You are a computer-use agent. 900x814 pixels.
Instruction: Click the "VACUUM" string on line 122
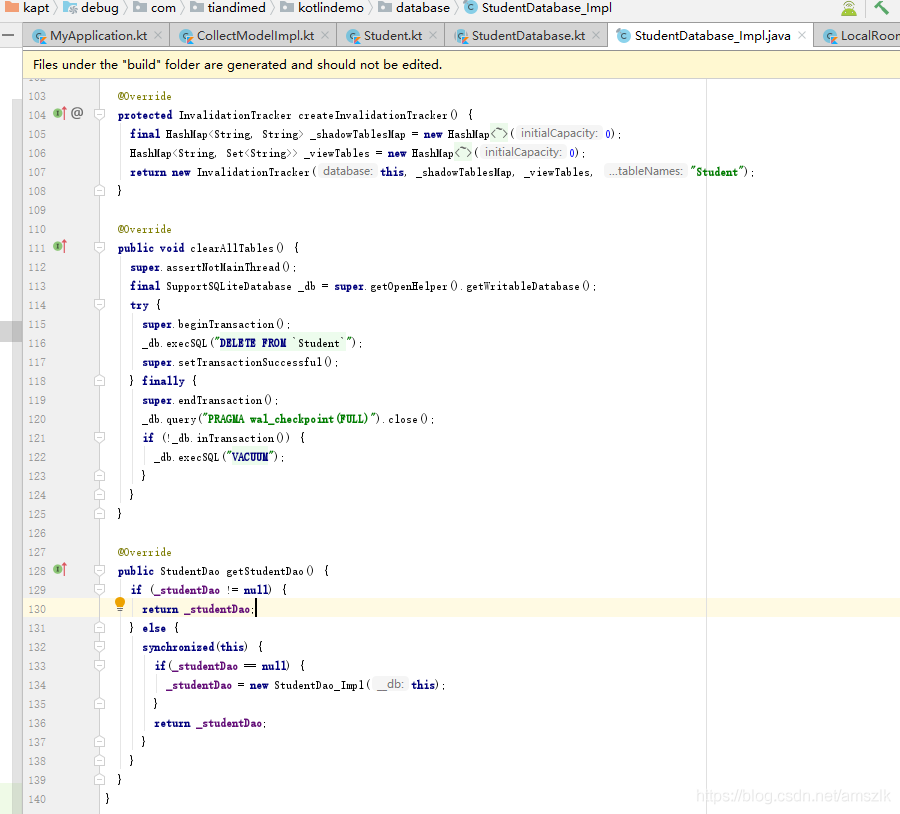[x=252, y=456]
